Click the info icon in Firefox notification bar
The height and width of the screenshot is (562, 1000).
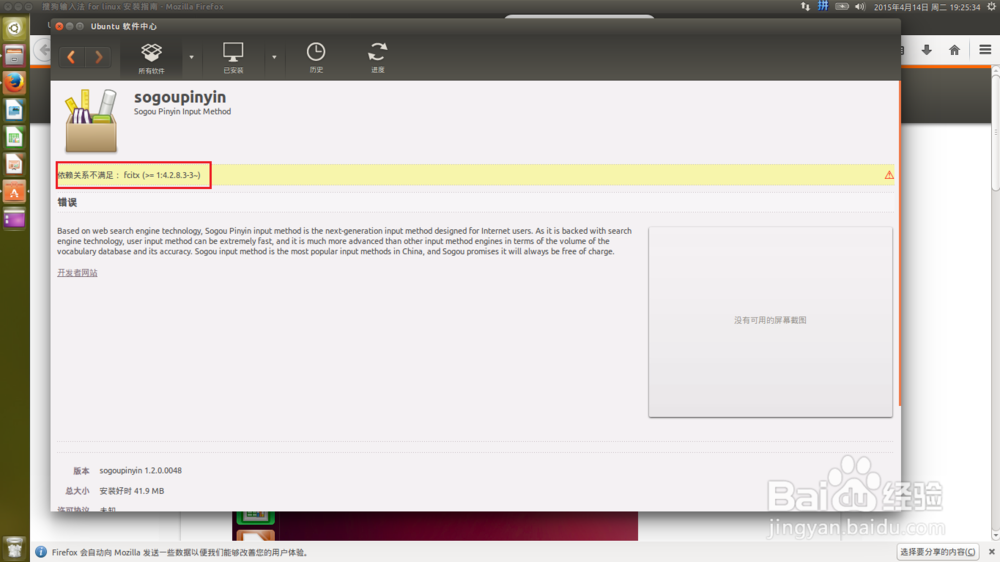click(41, 552)
